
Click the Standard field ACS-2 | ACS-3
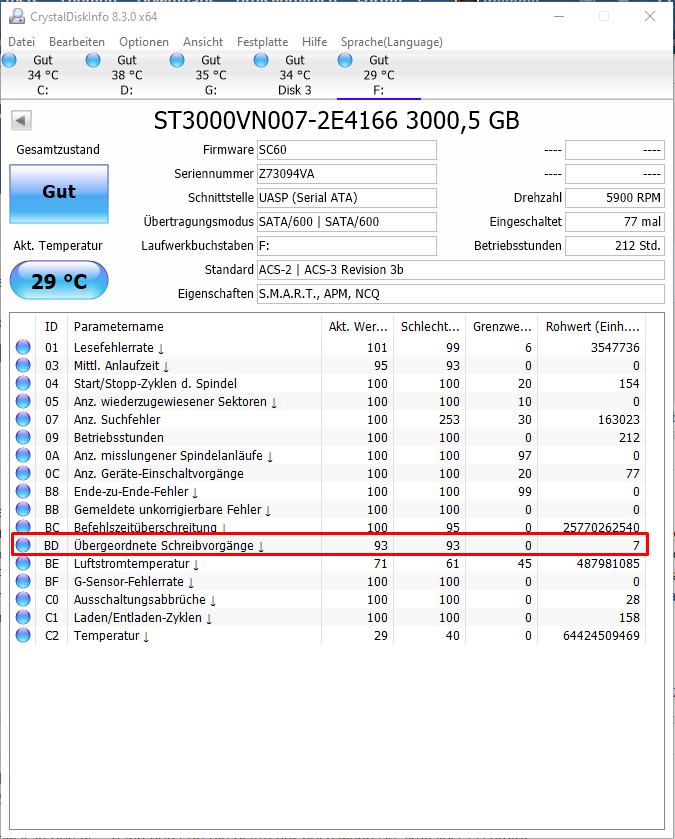461,270
